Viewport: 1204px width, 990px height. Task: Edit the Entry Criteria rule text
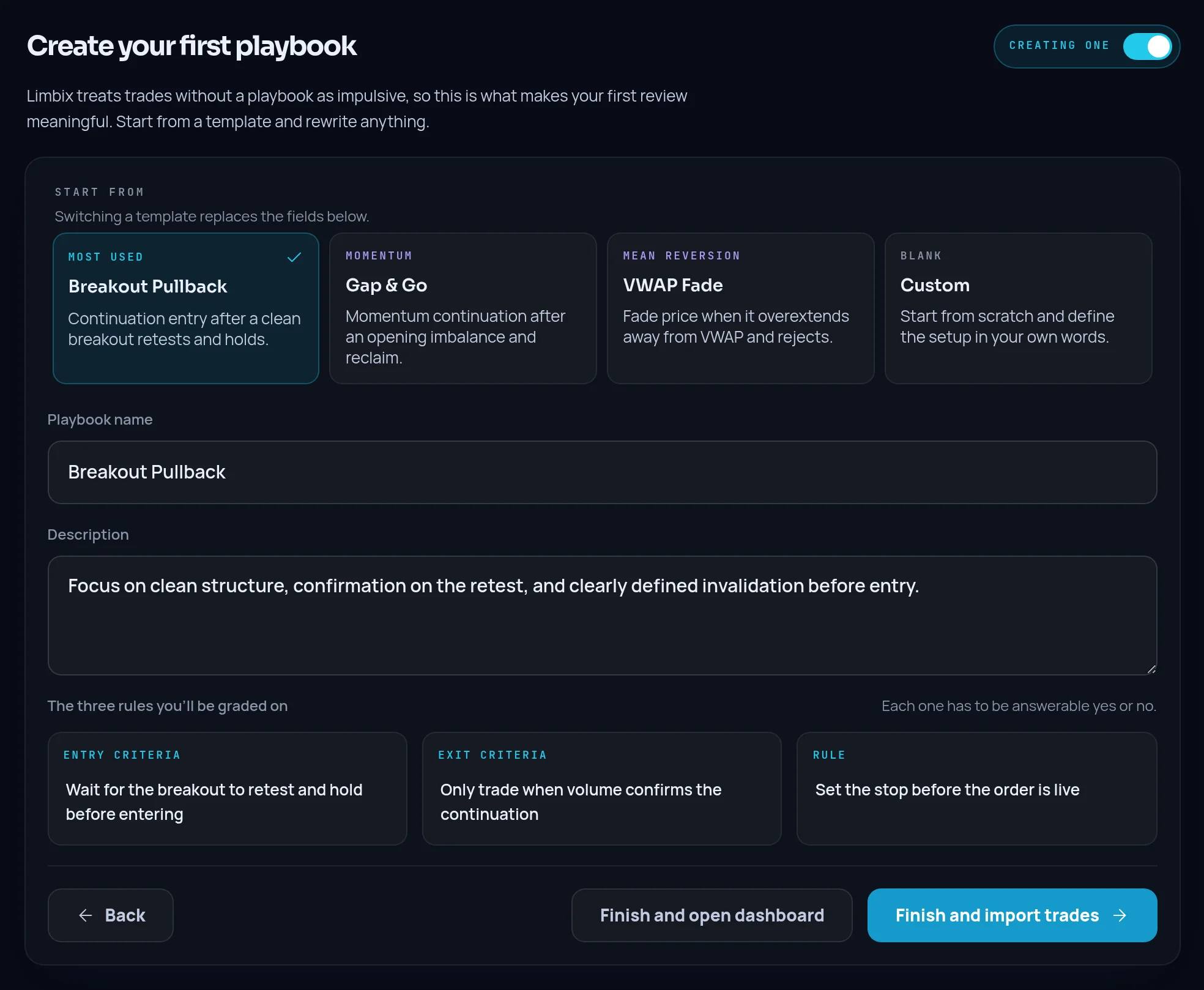coord(228,802)
